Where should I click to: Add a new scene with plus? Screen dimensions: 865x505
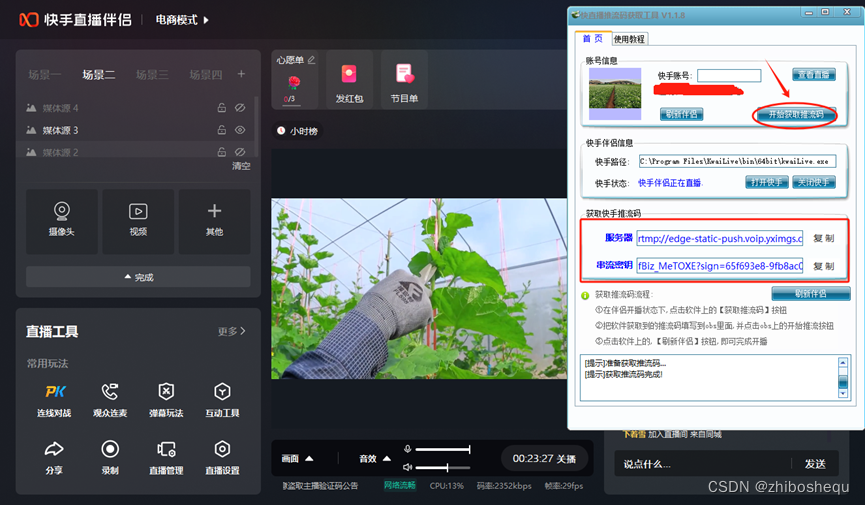241,74
